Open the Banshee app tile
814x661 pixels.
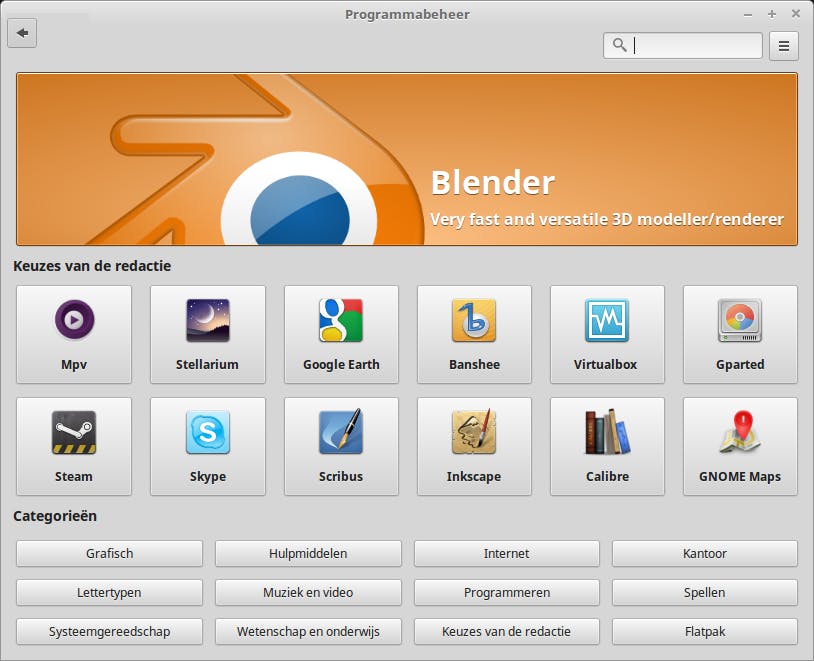474,334
